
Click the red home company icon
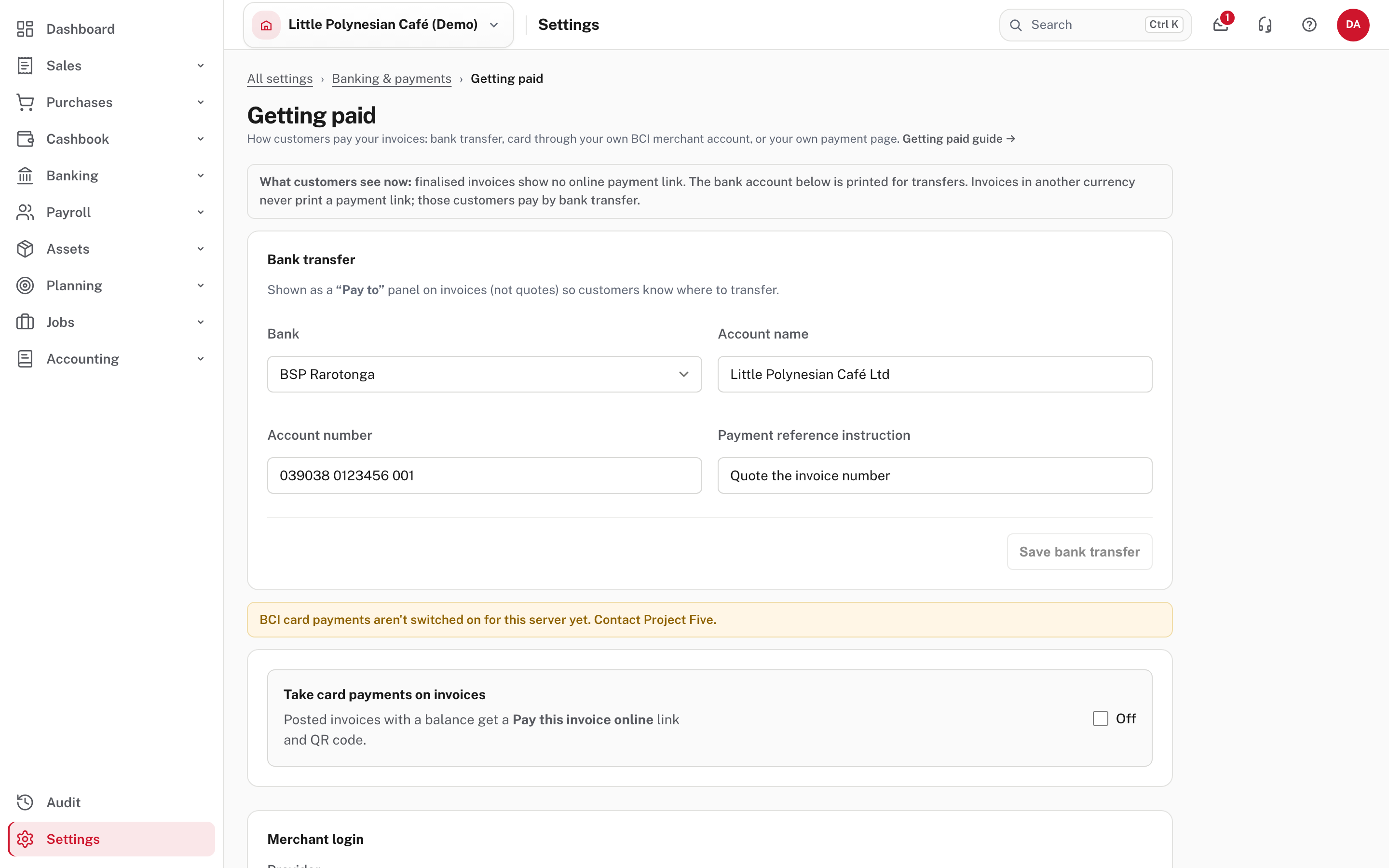click(x=266, y=25)
